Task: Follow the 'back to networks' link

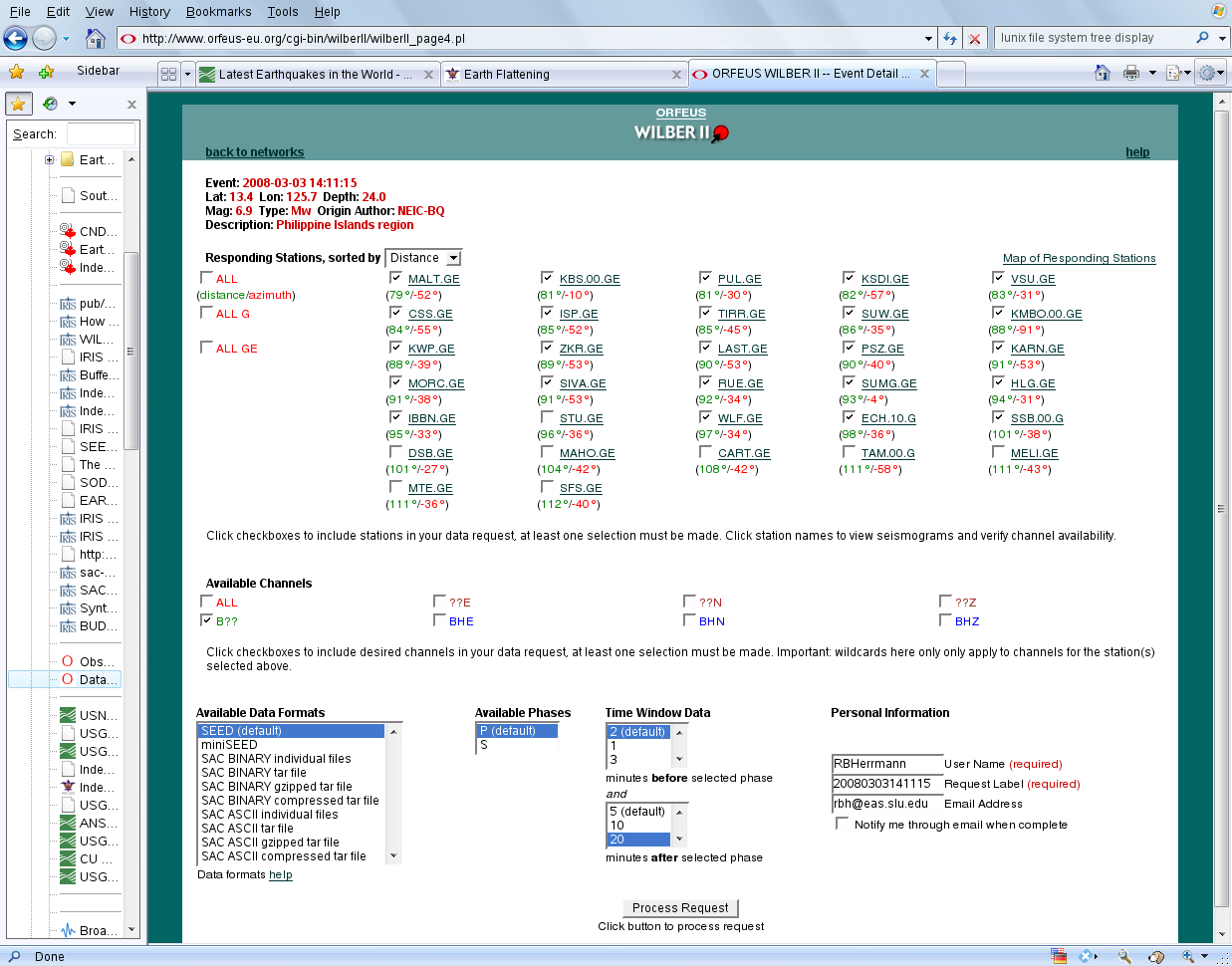Action: (254, 152)
